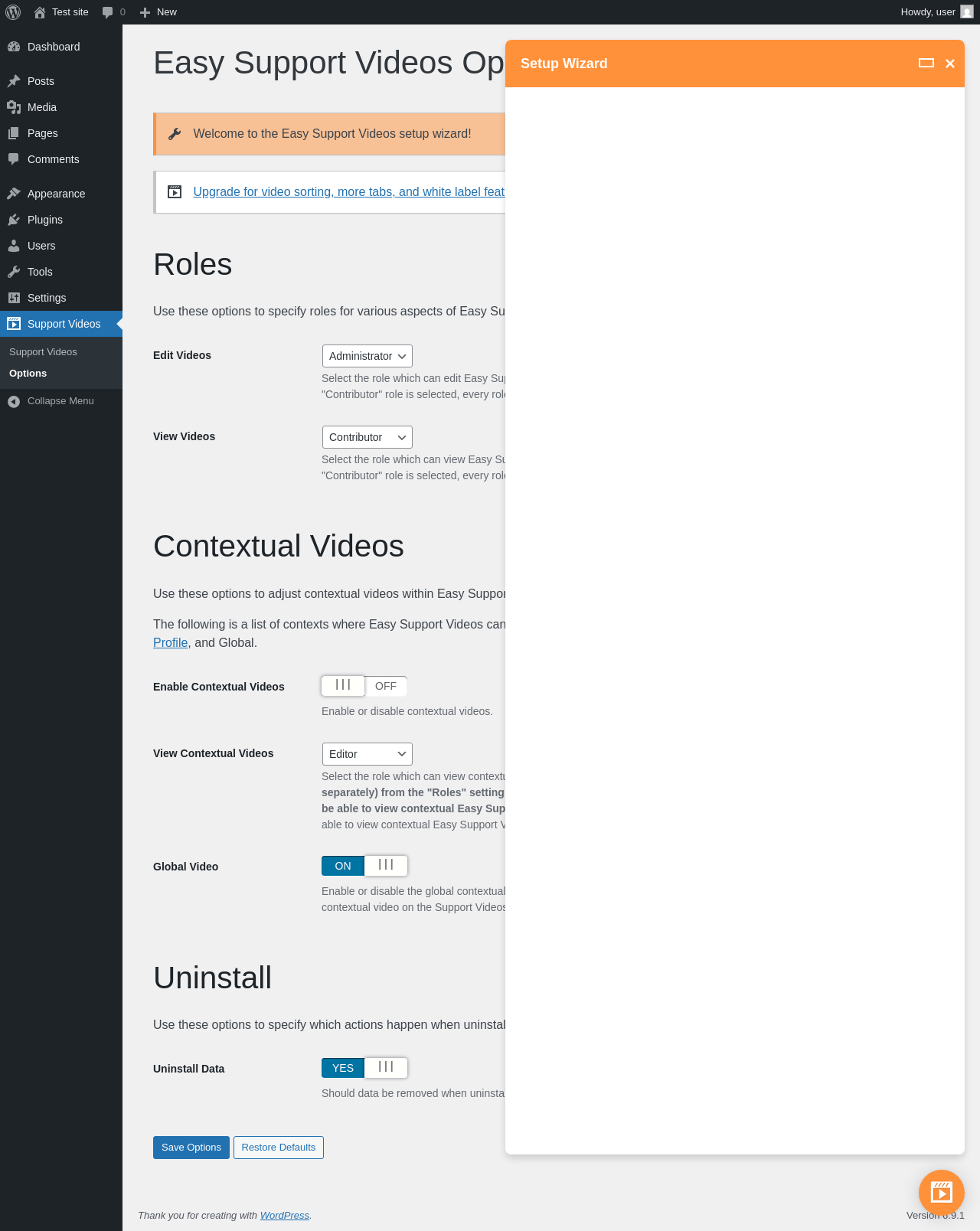Viewport: 980px width, 1231px height.
Task: Open the Settings menu
Action: coord(61,298)
